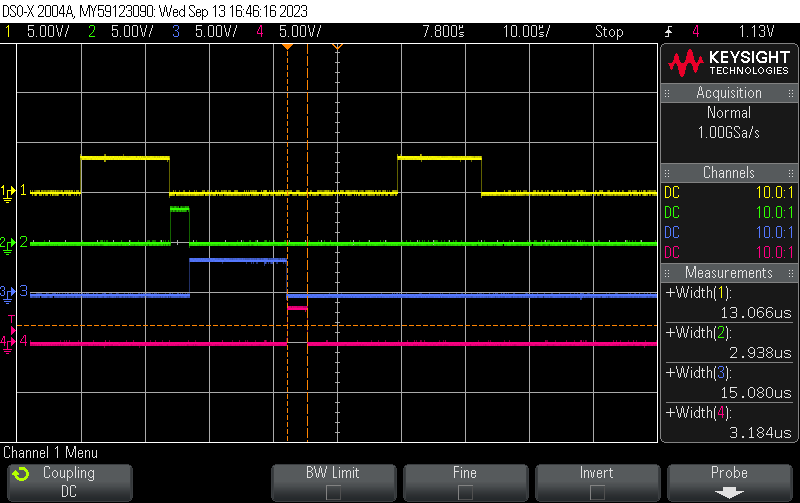Viewport: 800px width, 503px height.
Task: Select the Channels panel header
Action: tap(729, 173)
